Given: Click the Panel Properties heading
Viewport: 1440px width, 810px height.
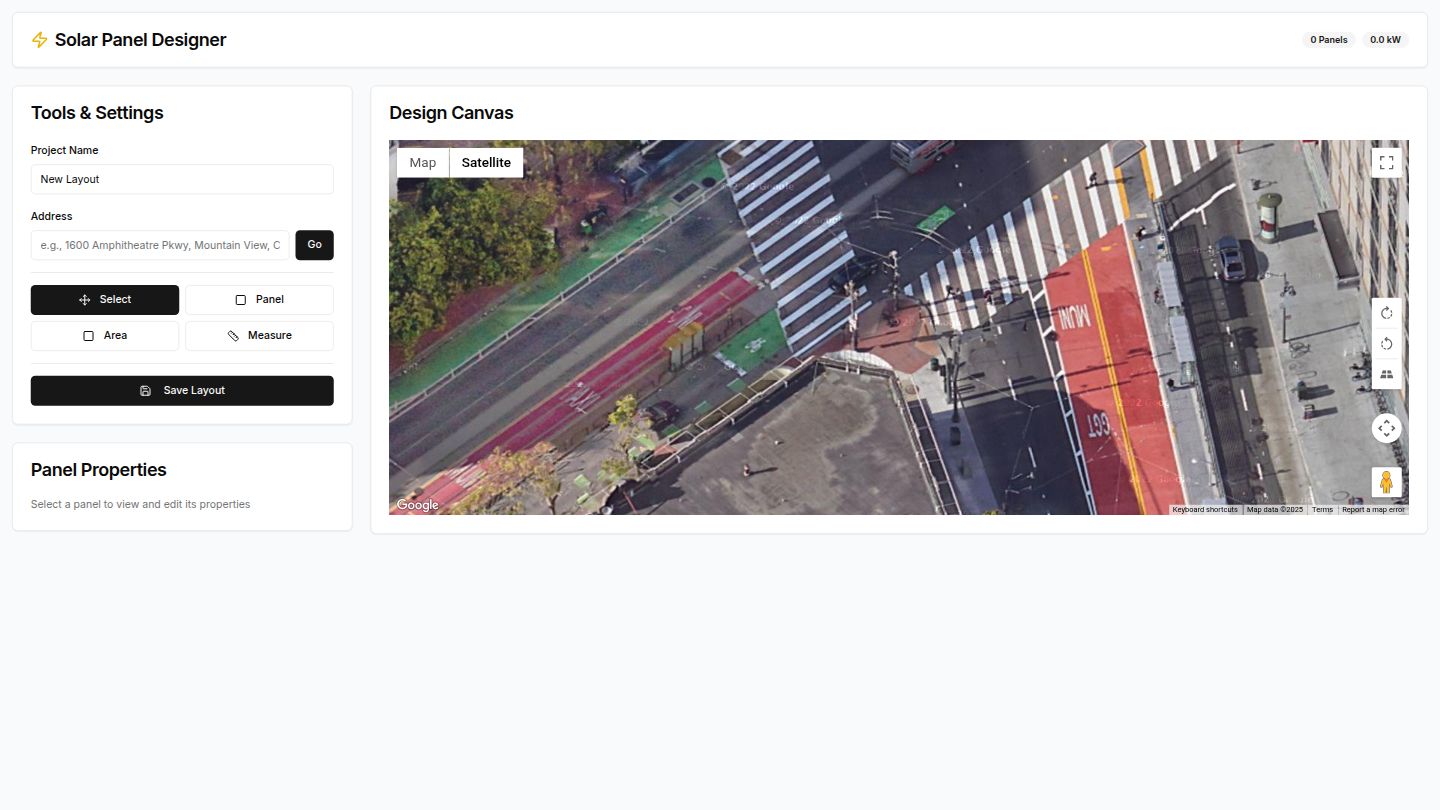Looking at the screenshot, I should pos(99,470).
